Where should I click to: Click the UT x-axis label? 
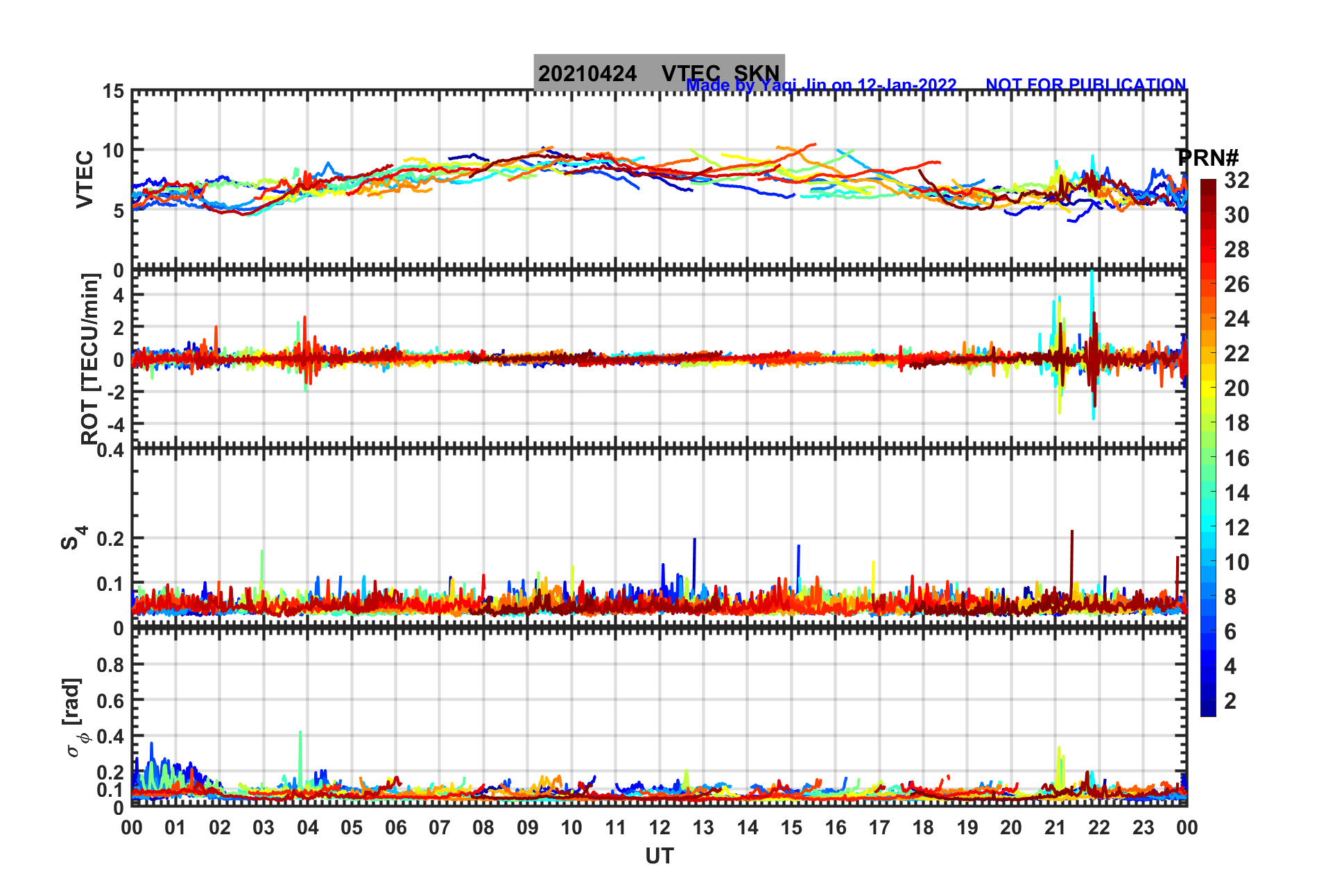point(659,856)
